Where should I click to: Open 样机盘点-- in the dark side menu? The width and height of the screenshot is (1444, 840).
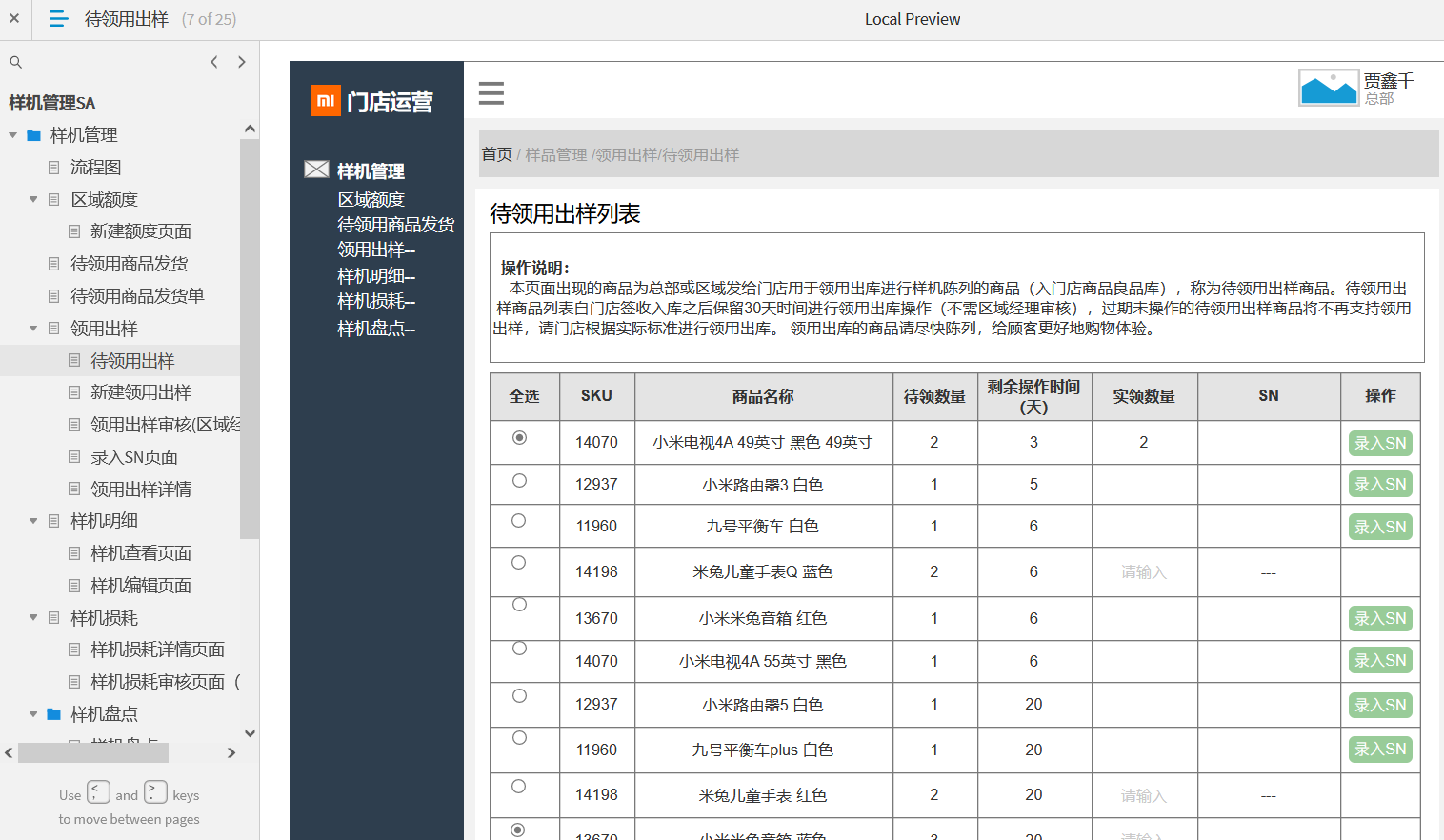point(376,329)
